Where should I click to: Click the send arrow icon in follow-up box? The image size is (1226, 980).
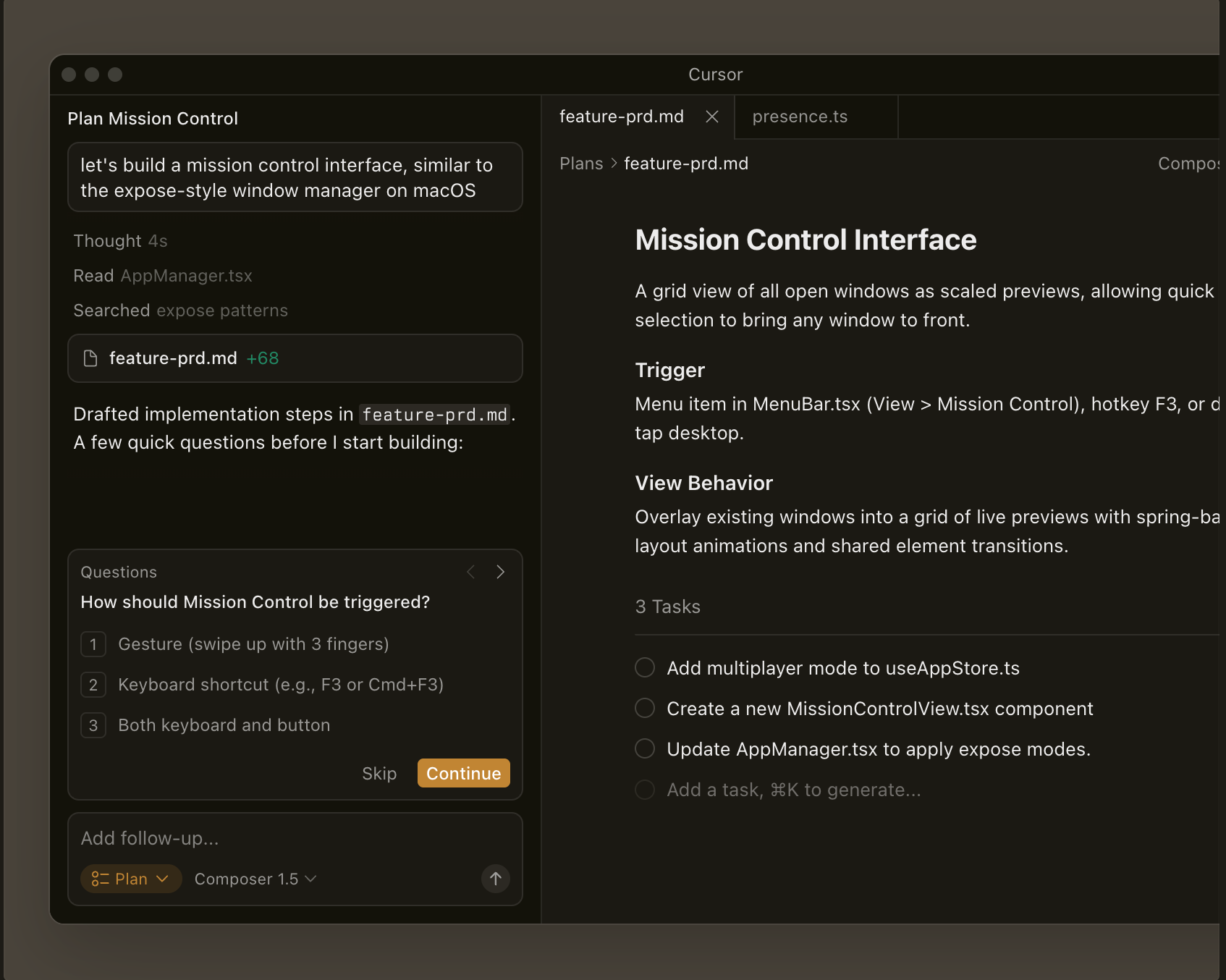496,879
